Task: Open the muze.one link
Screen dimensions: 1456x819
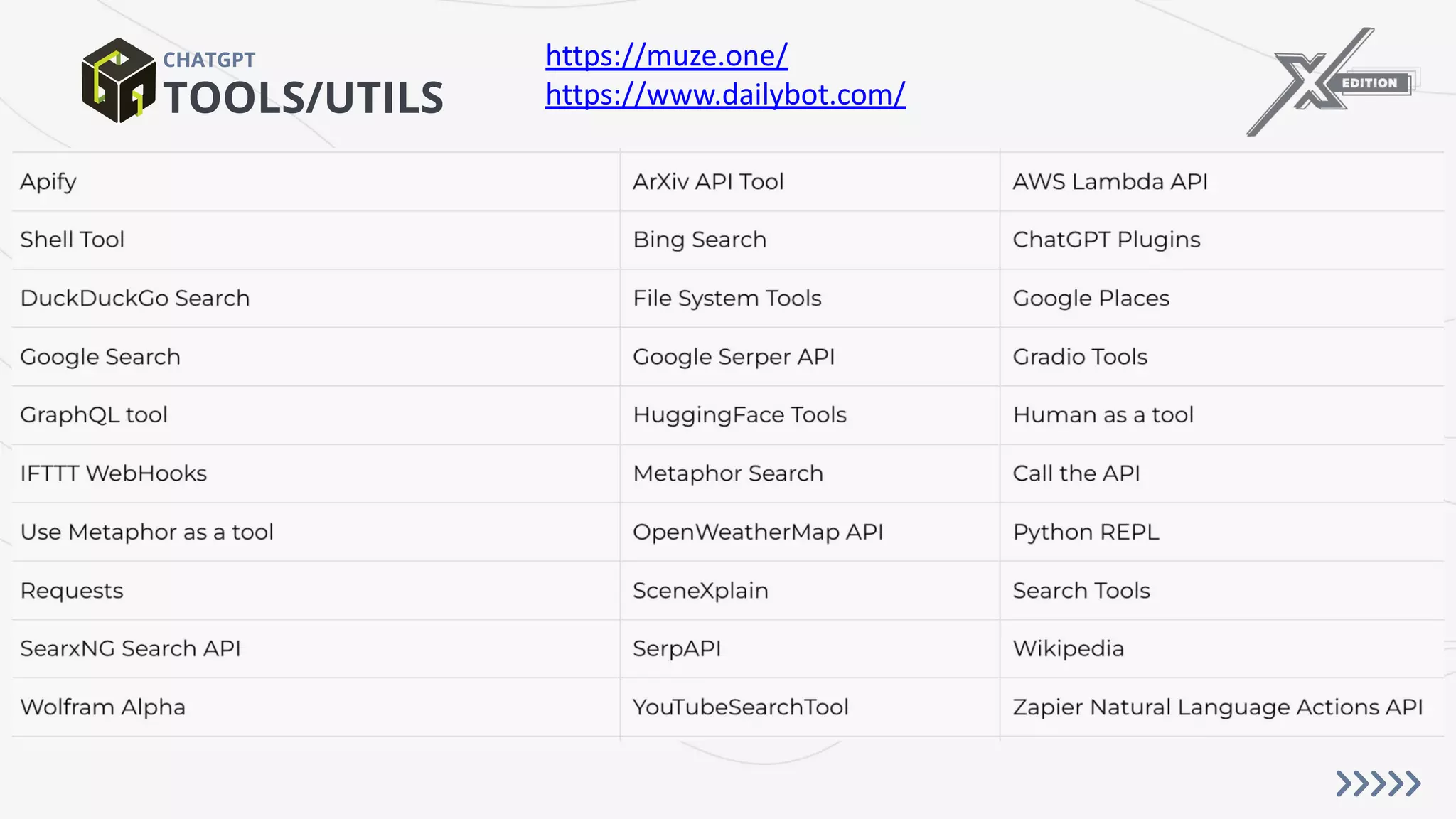Action: point(666,55)
